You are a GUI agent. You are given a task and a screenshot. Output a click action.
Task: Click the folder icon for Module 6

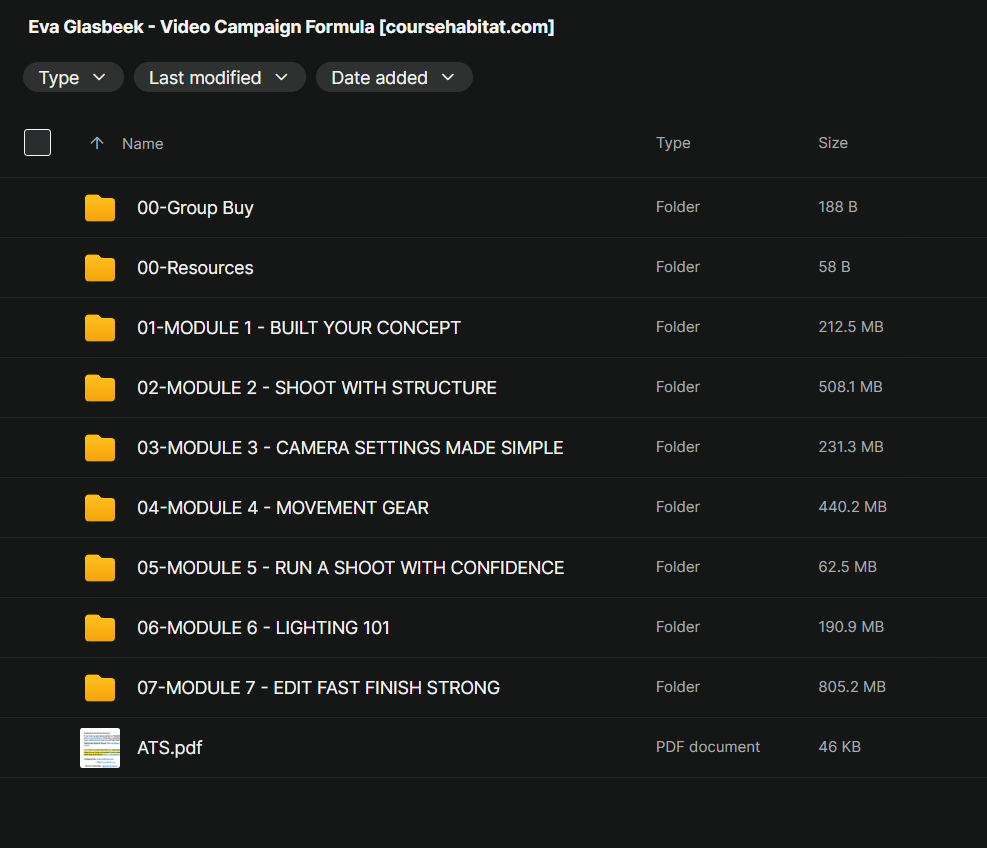[x=100, y=628]
